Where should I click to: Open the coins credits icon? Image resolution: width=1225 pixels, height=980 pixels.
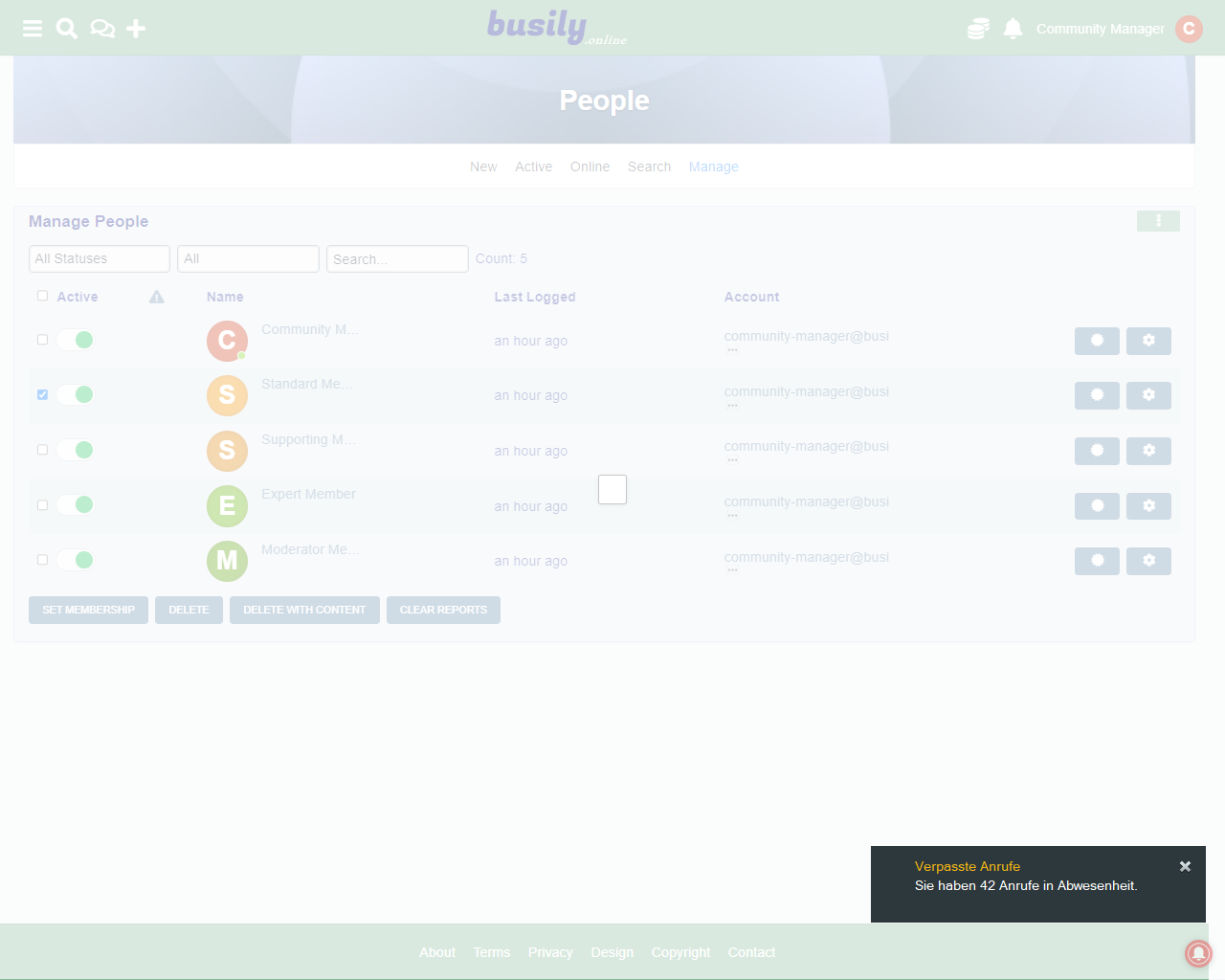978,29
